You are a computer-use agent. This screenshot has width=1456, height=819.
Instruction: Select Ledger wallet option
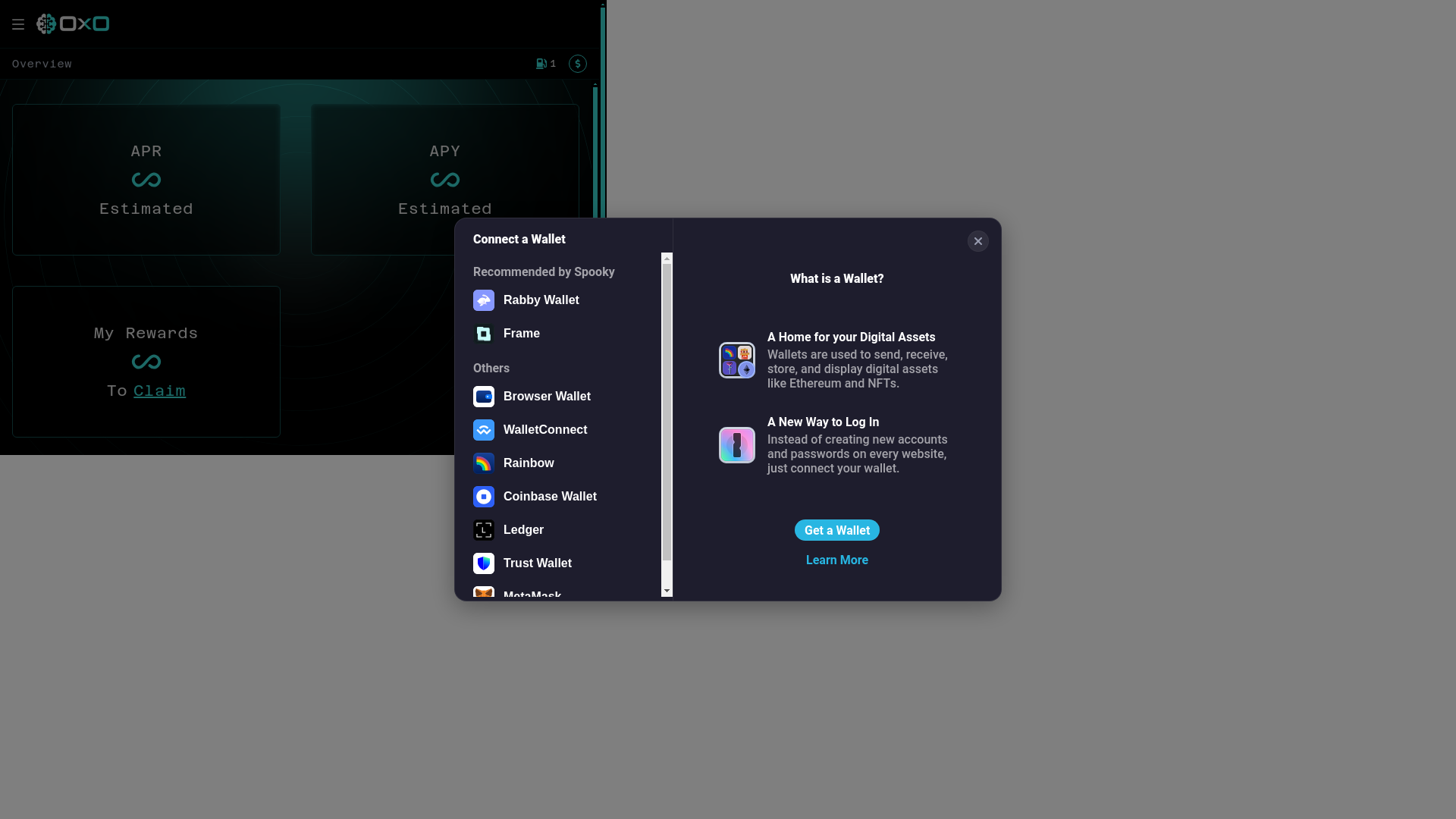tap(563, 530)
